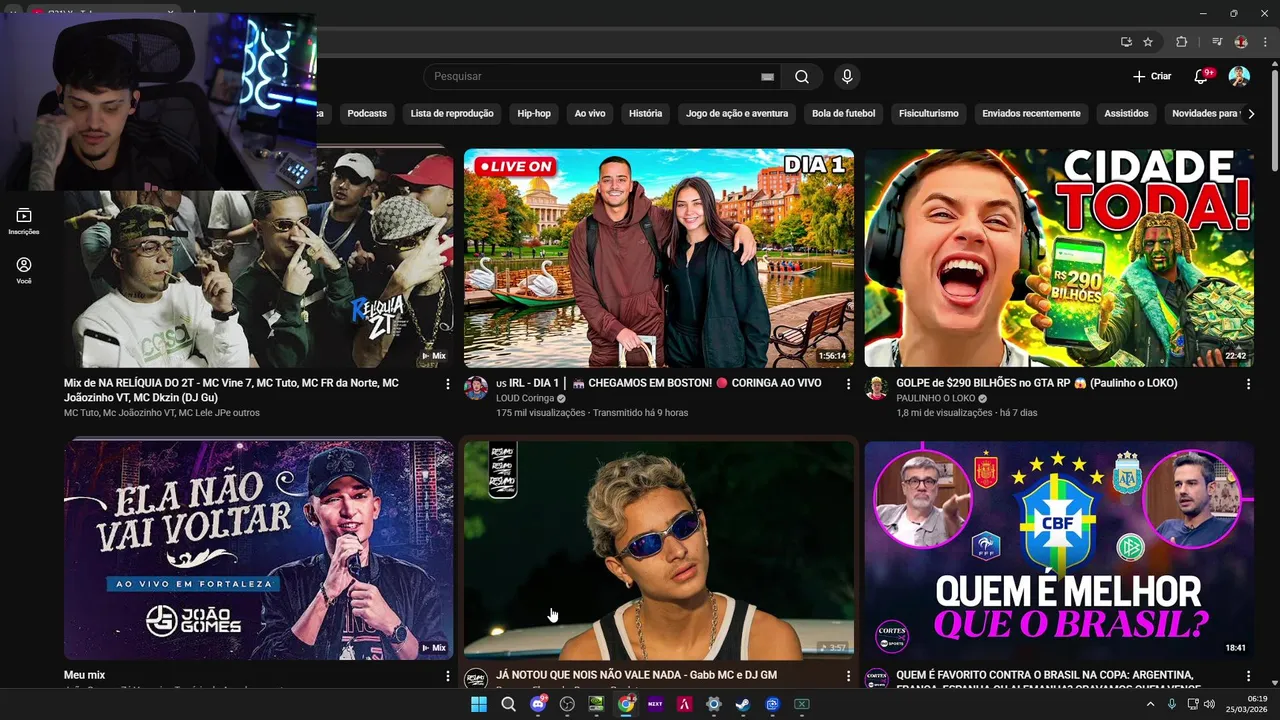The image size is (1280, 720).
Task: Open title 'GOLPE de $290 BILHÕES no GTA RP'
Action: pyautogui.click(x=1037, y=383)
